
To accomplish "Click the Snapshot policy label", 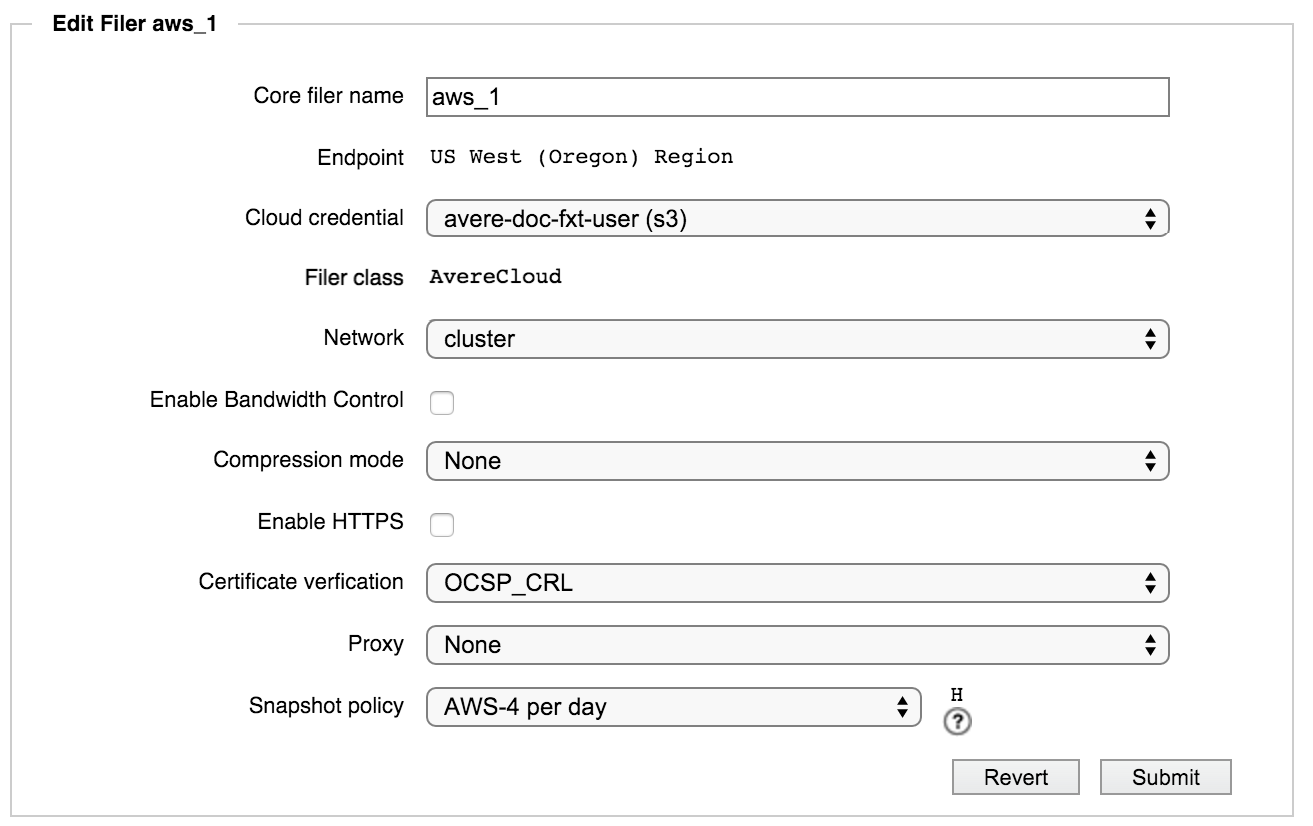I will pos(326,706).
